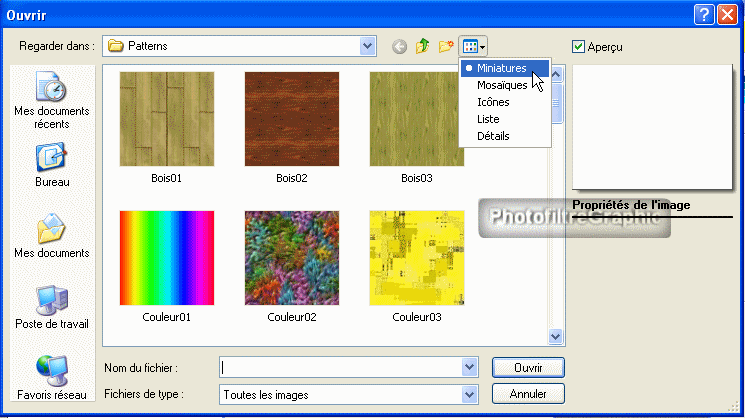Screen dimensions: 745x418
Task: Go up one folder level
Action: [x=422, y=46]
